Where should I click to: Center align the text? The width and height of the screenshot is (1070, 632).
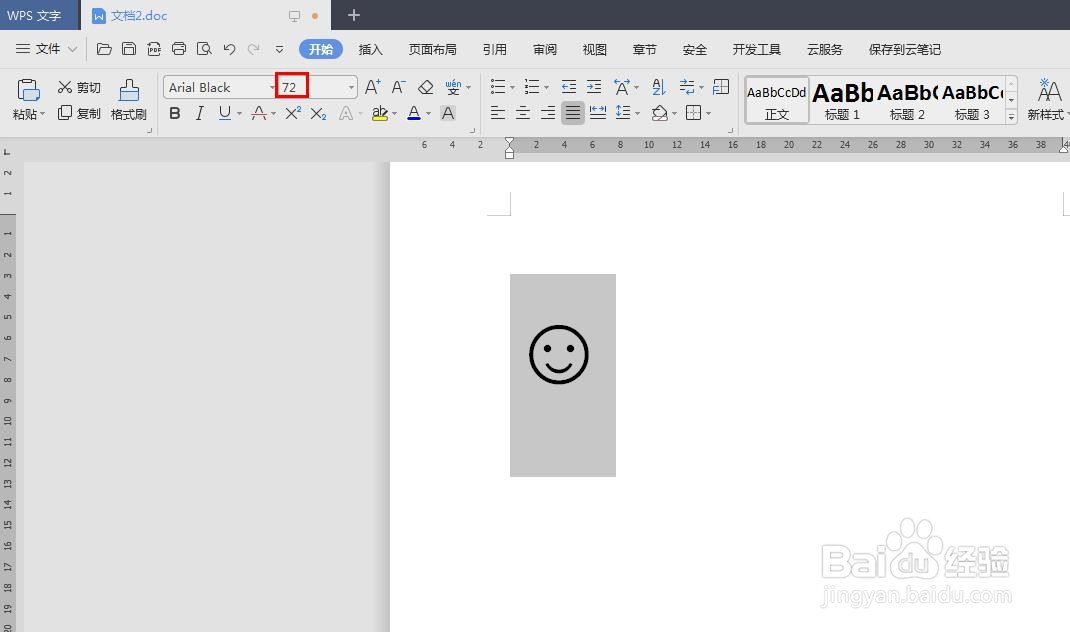523,113
